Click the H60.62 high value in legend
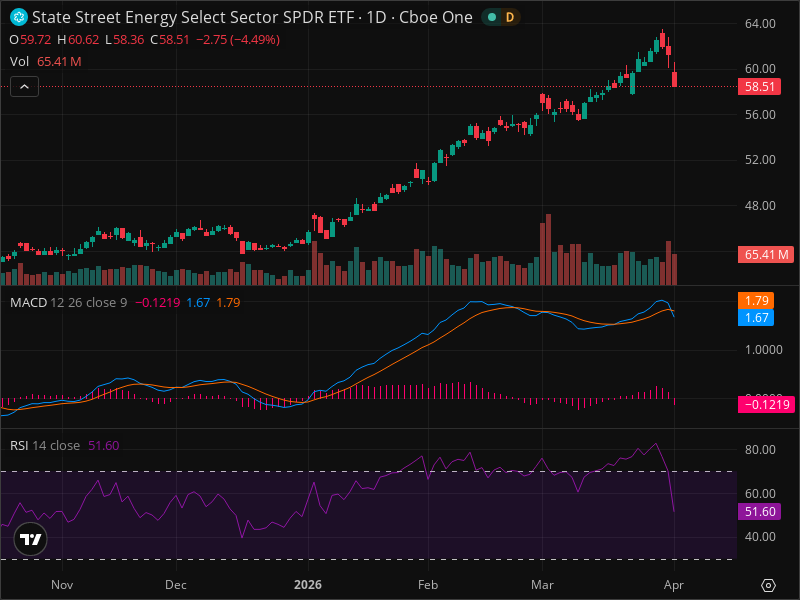This screenshot has height=600, width=800. click(x=78, y=40)
